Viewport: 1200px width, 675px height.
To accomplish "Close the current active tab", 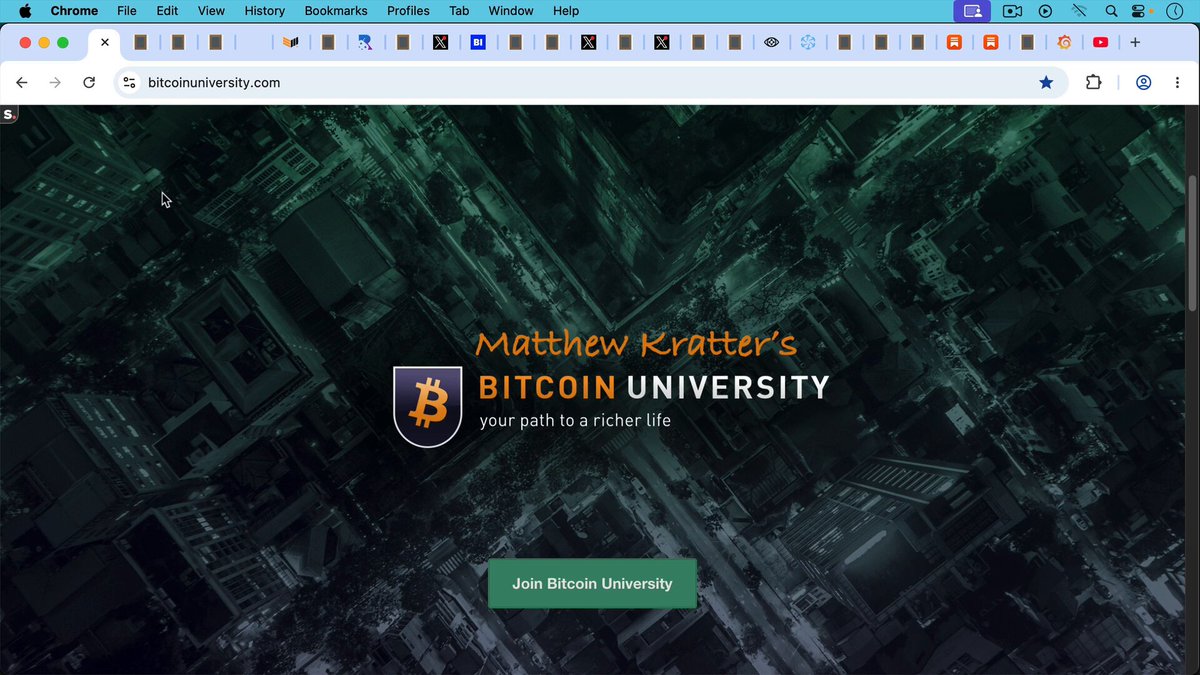I will point(105,43).
